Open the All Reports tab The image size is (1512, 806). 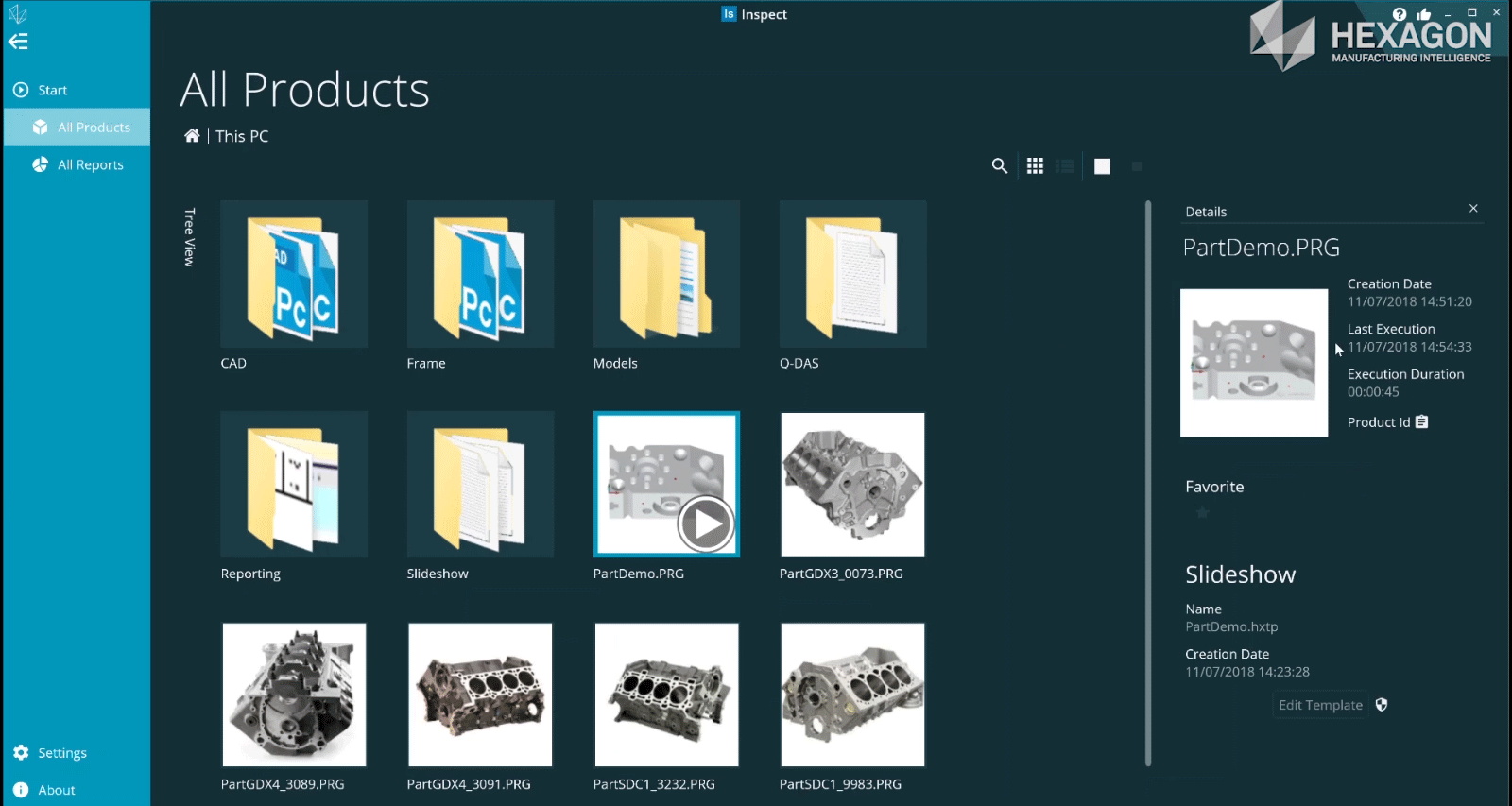[90, 164]
